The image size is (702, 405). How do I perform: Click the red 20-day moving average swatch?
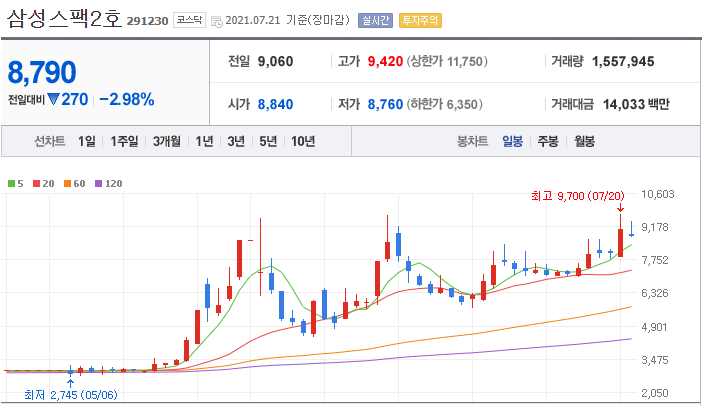click(x=37, y=183)
